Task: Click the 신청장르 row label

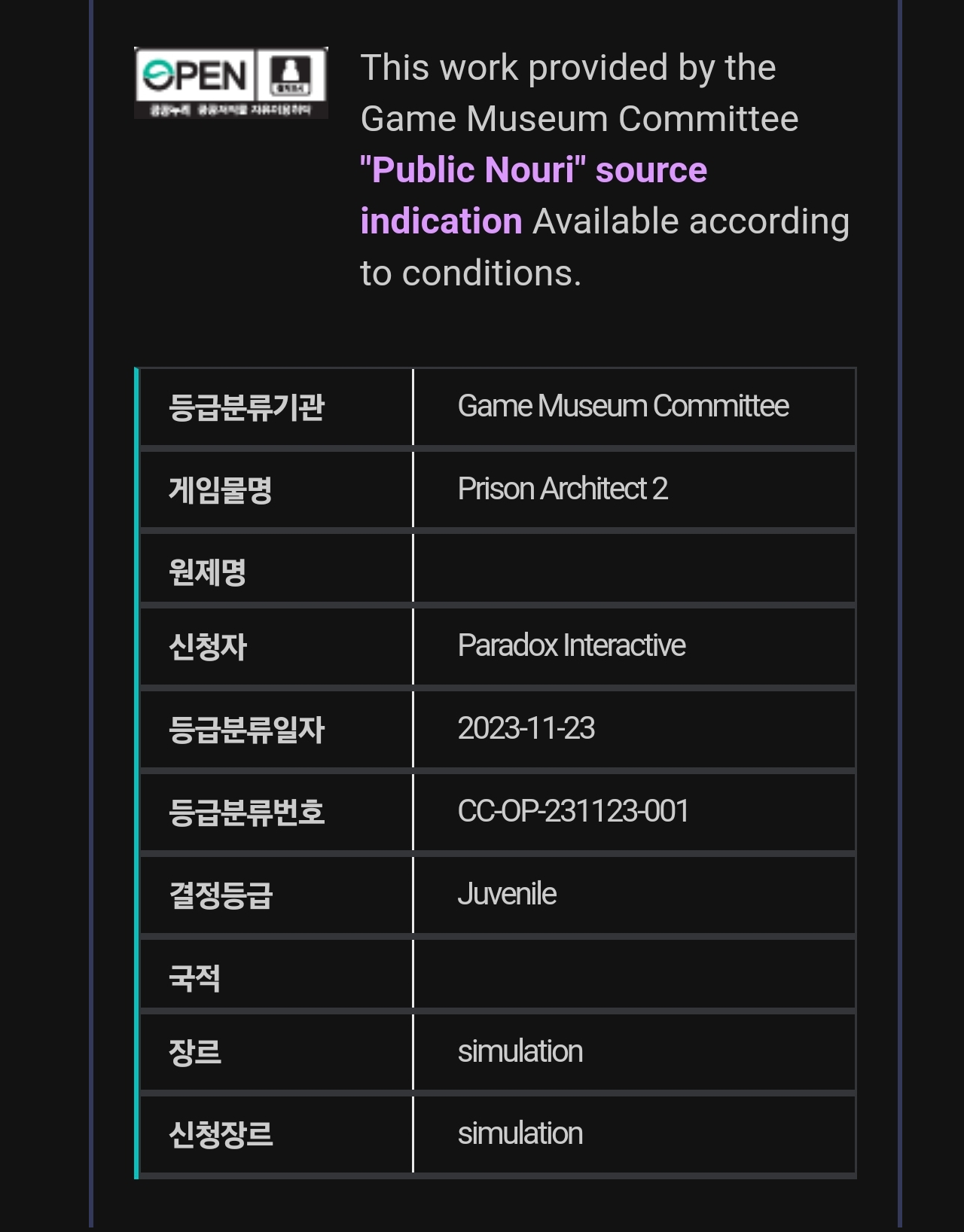Action: point(220,1134)
